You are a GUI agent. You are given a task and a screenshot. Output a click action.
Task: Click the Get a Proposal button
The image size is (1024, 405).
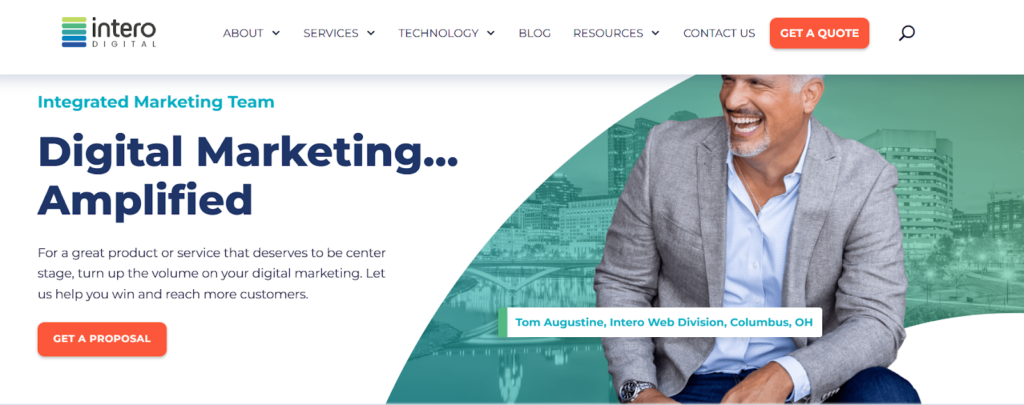(x=102, y=339)
